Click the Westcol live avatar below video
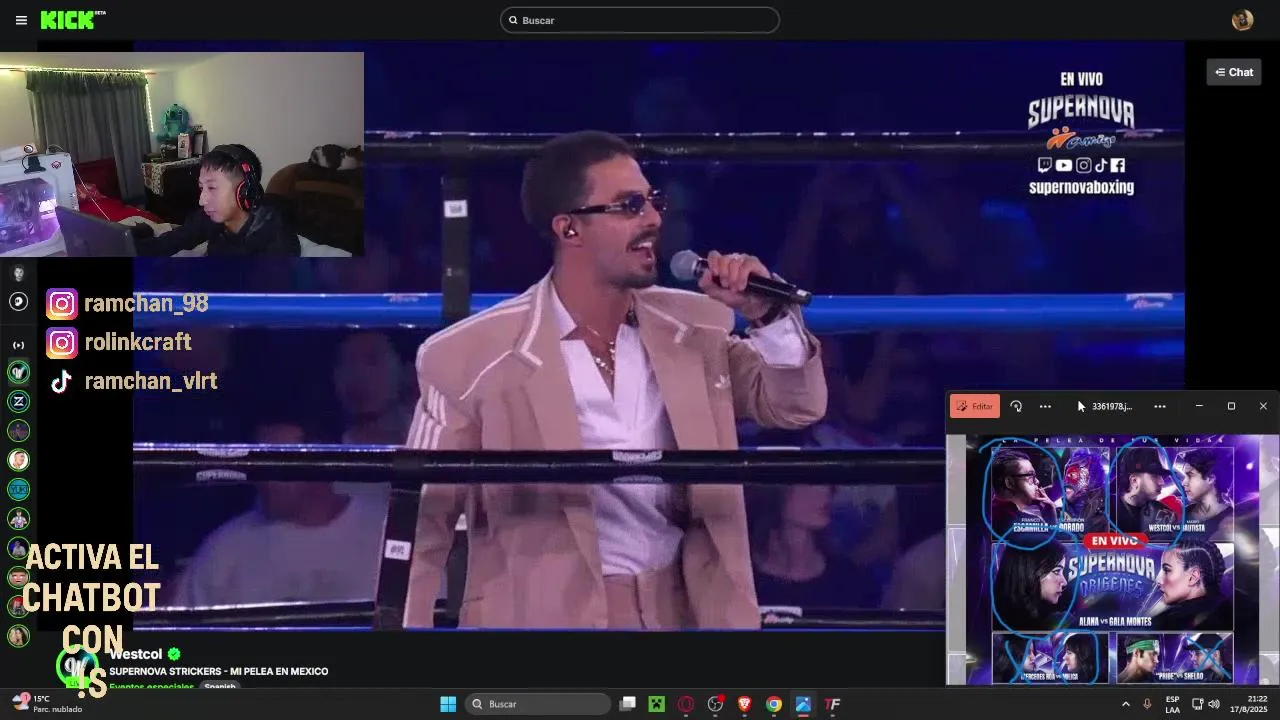Image resolution: width=1280 pixels, height=720 pixels. tap(78, 667)
